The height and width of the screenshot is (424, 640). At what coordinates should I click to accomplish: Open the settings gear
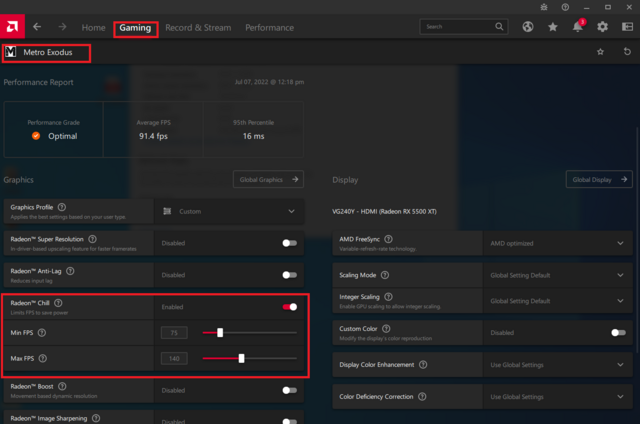[x=602, y=27]
